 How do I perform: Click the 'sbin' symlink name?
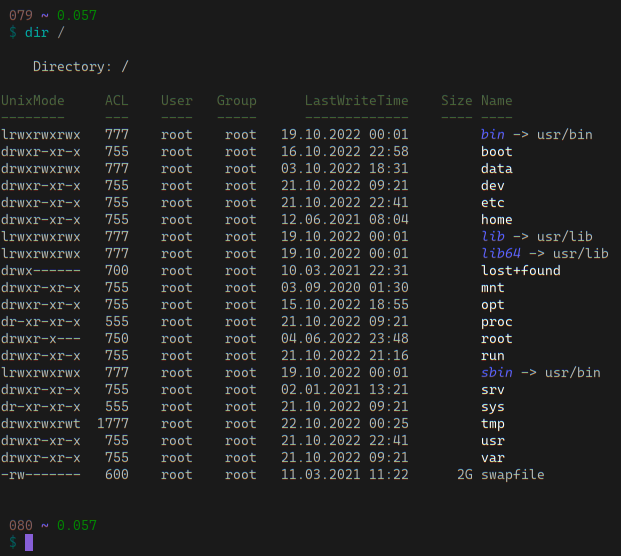[497, 373]
